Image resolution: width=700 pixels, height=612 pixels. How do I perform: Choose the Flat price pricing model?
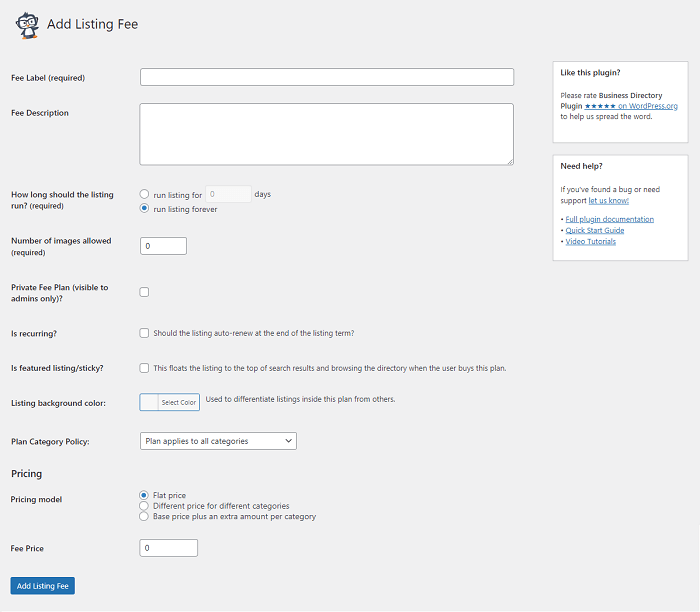pos(143,495)
